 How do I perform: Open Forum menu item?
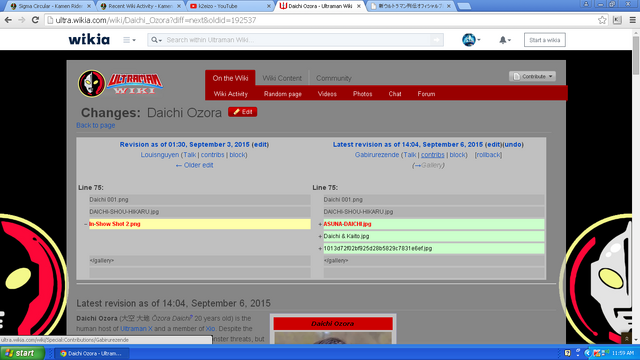pyautogui.click(x=426, y=94)
